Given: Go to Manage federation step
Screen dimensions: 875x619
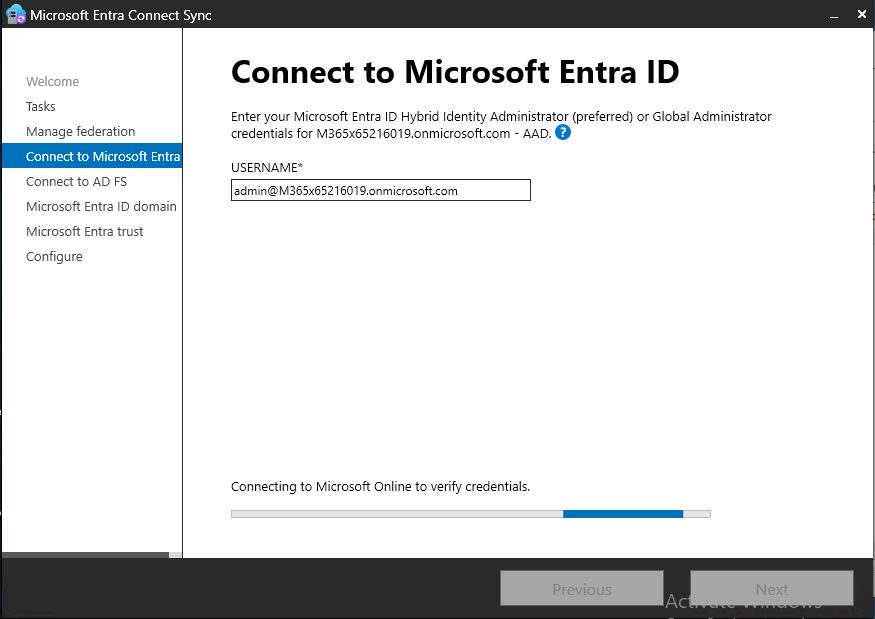Looking at the screenshot, I should [80, 132].
